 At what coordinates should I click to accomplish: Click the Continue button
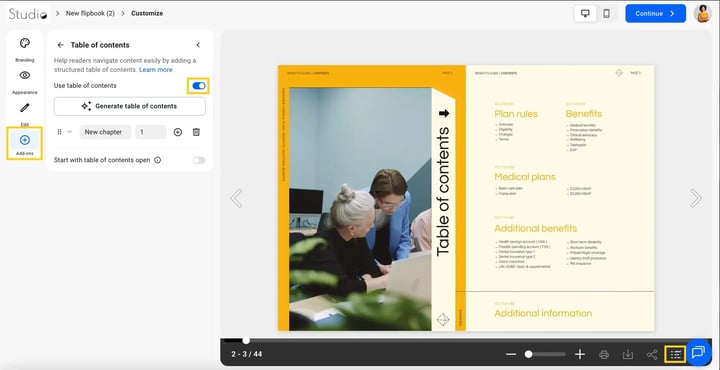click(x=655, y=13)
